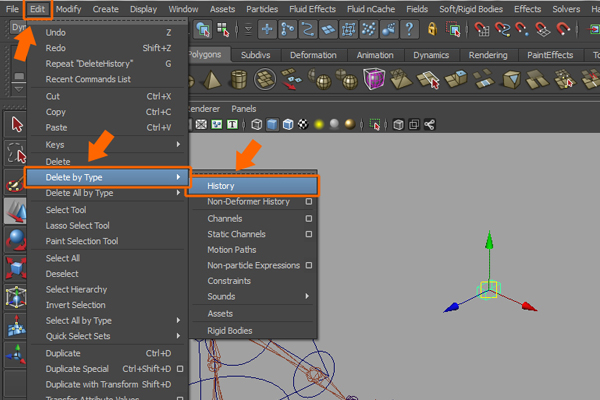Open Duplicate Special options box
This screenshot has height=400, width=600.
coord(180,369)
